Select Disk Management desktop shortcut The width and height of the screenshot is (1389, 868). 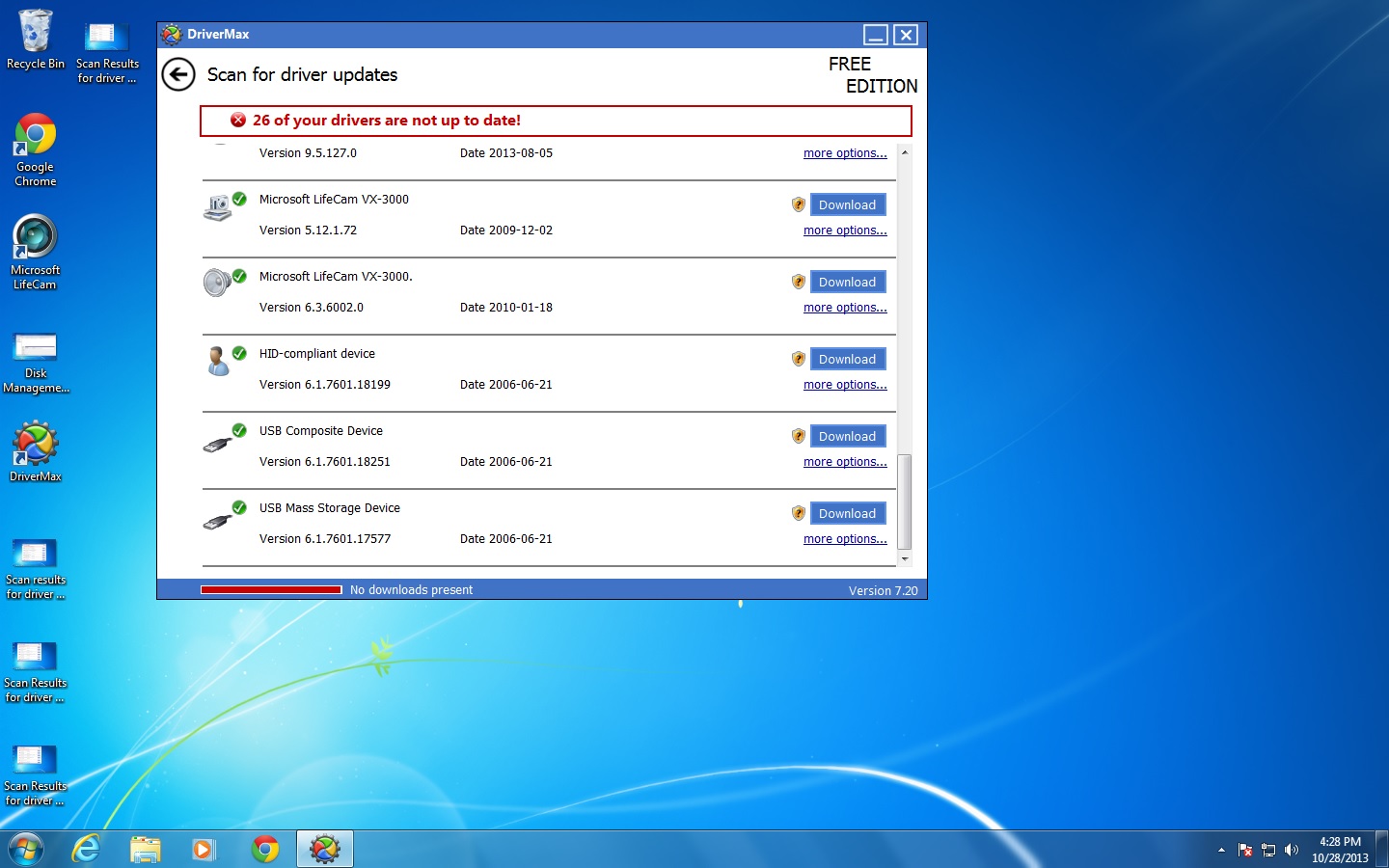(36, 363)
